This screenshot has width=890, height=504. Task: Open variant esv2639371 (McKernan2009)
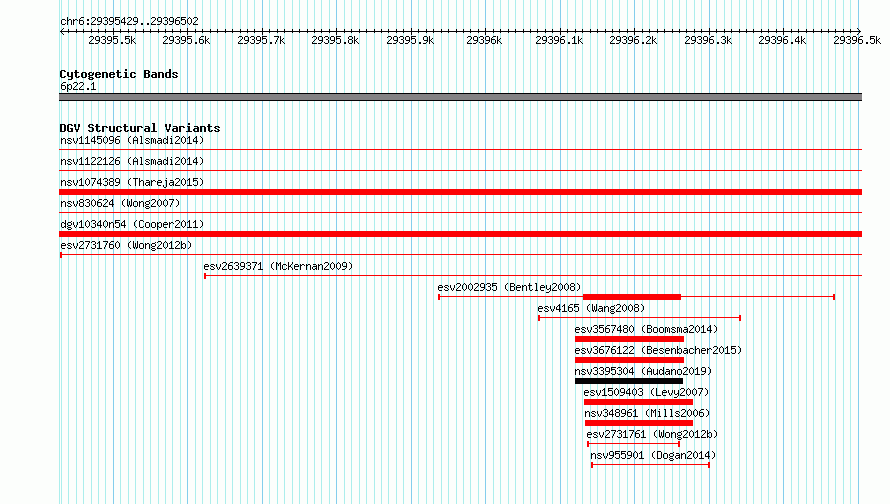click(x=278, y=266)
